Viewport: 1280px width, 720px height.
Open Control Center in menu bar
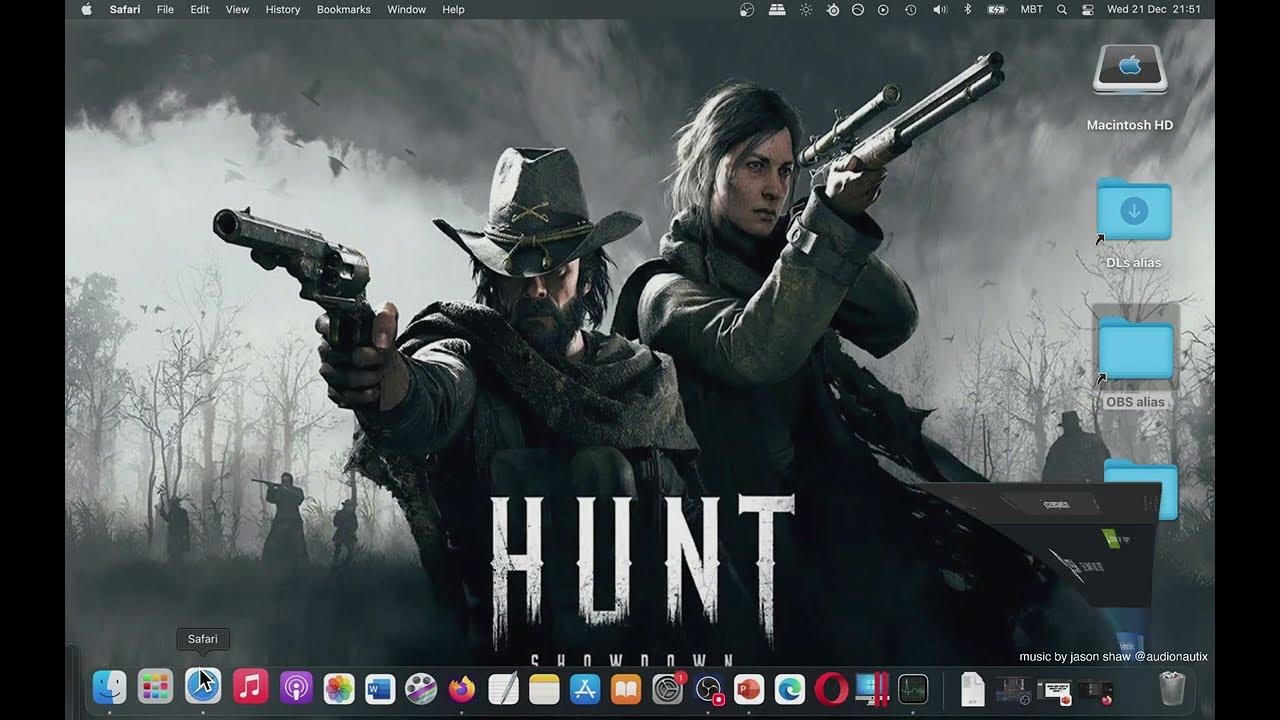1088,9
